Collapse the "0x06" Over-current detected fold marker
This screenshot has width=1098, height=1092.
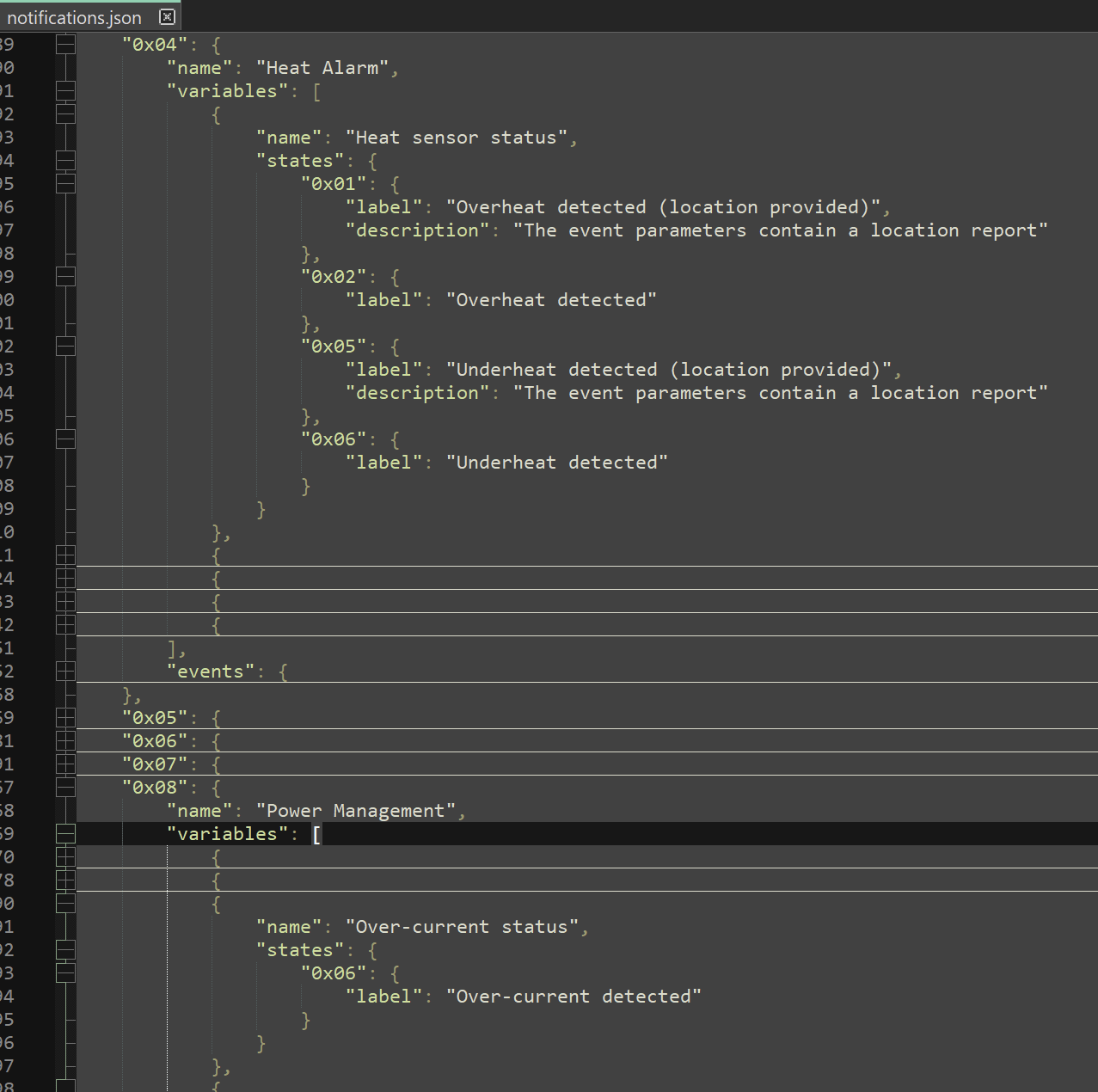click(x=65, y=972)
